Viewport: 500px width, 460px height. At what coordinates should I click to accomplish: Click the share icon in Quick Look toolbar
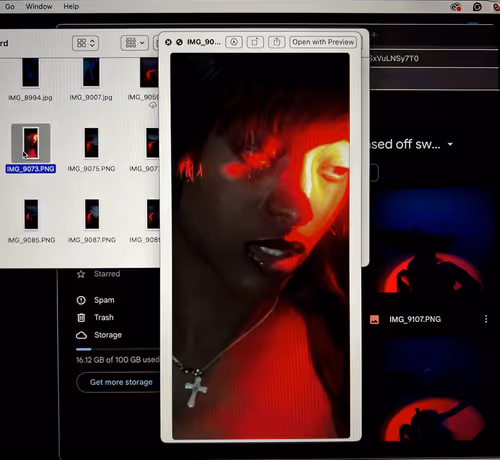pos(276,42)
